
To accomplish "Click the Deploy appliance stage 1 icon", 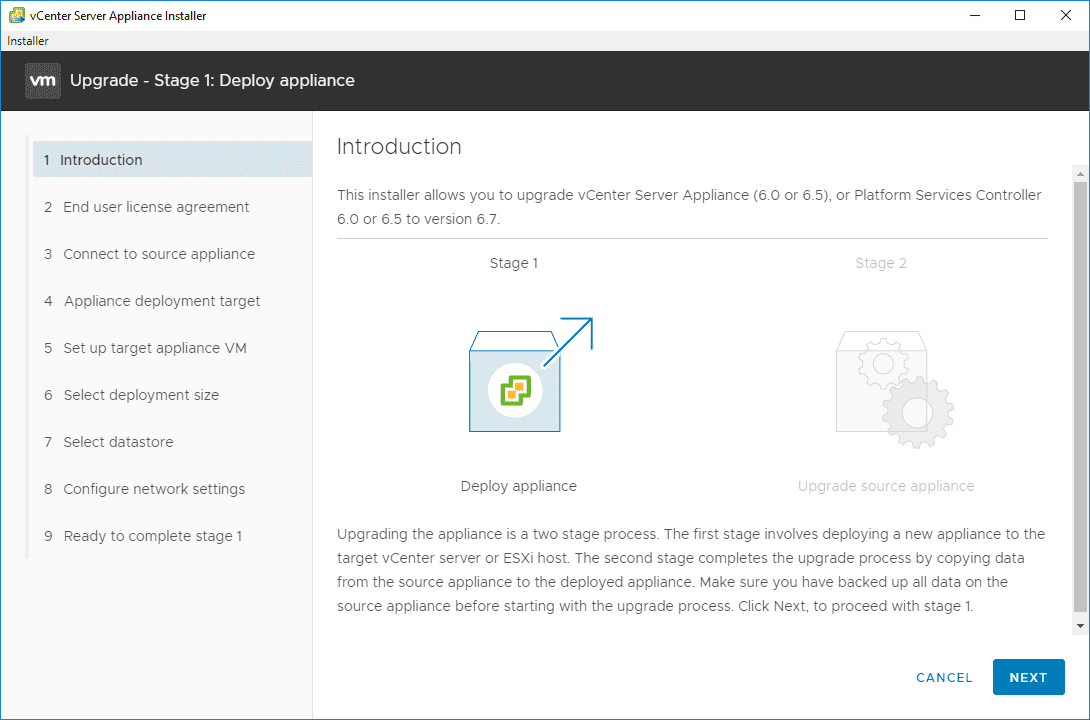I will click(x=517, y=382).
